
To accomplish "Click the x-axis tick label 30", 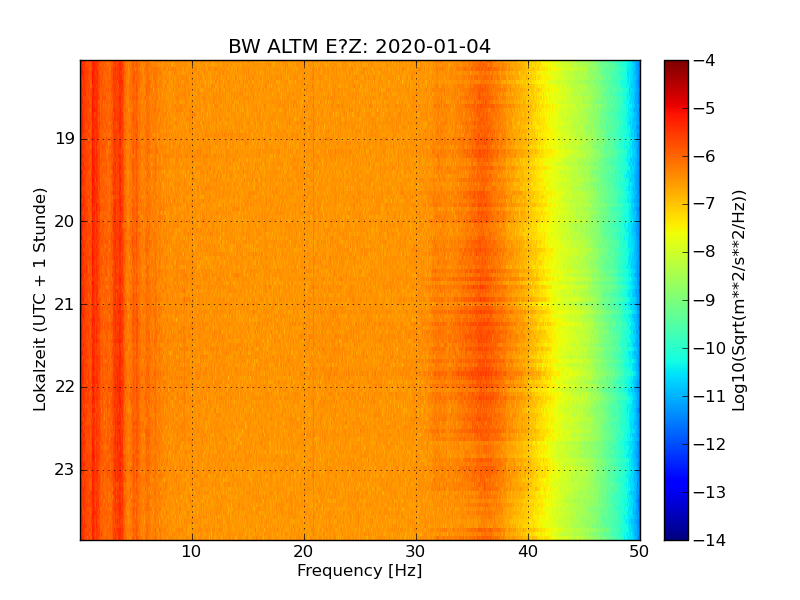I will click(x=416, y=552).
